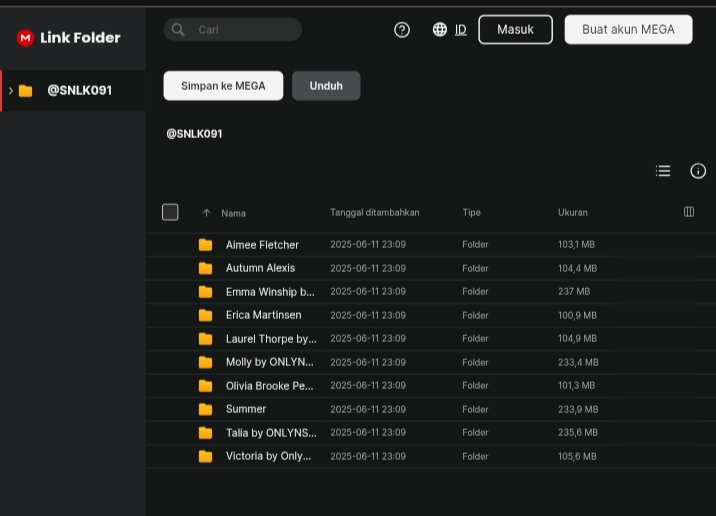Click the 237 MB size value
This screenshot has width=716, height=516.
574,291
